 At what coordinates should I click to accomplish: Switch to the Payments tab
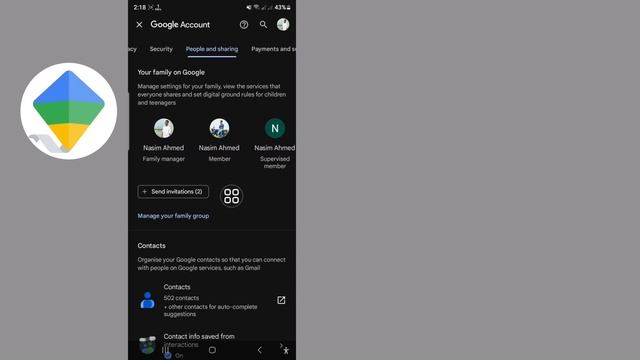tap(273, 49)
